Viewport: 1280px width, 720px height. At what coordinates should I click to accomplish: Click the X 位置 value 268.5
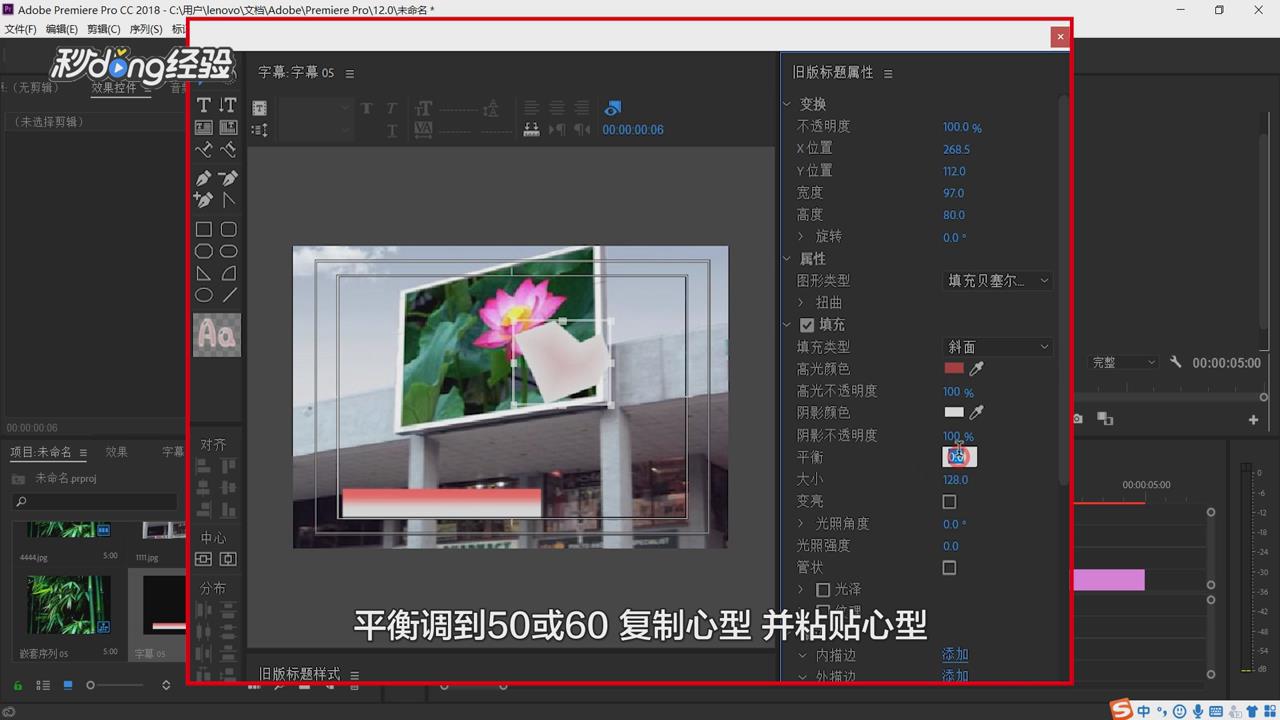(956, 150)
